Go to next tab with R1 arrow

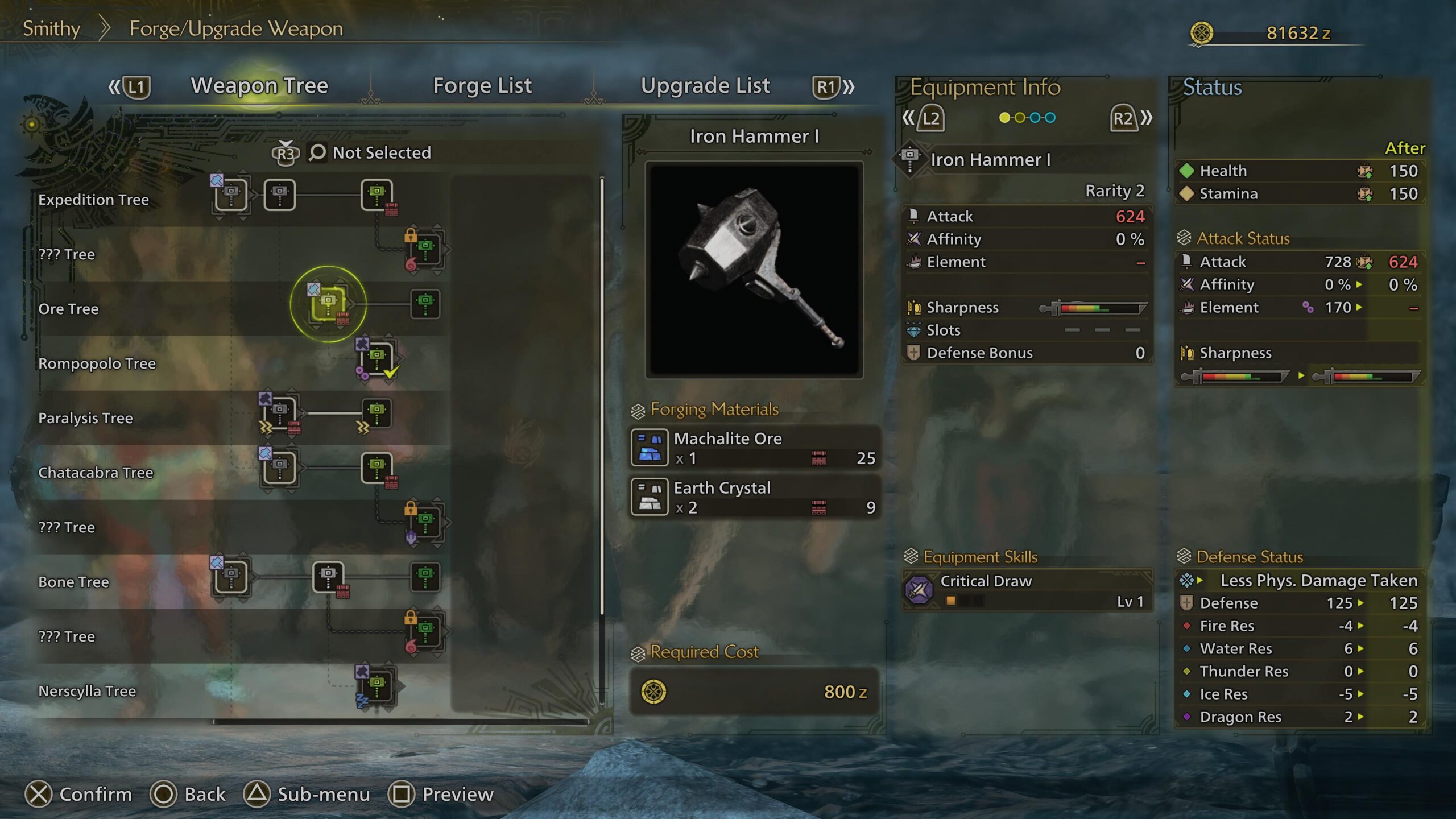coord(833,87)
